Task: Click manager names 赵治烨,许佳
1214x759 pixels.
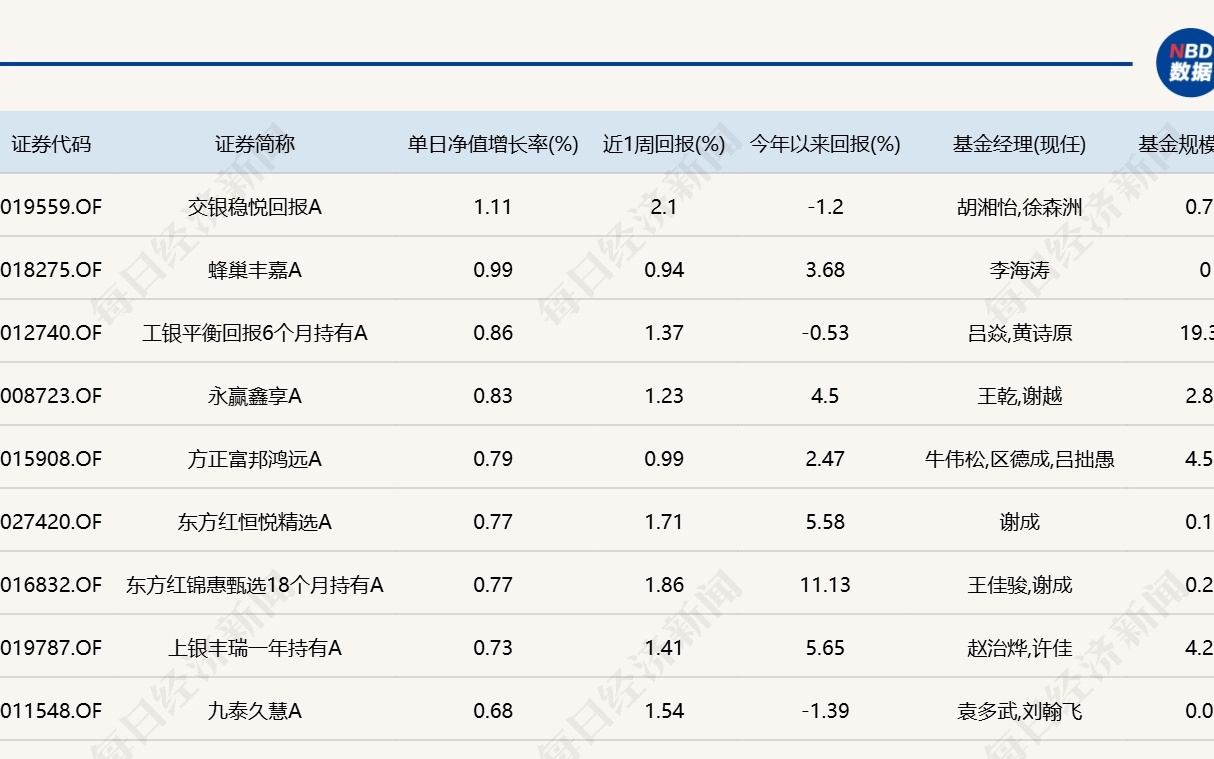Action: 1019,648
